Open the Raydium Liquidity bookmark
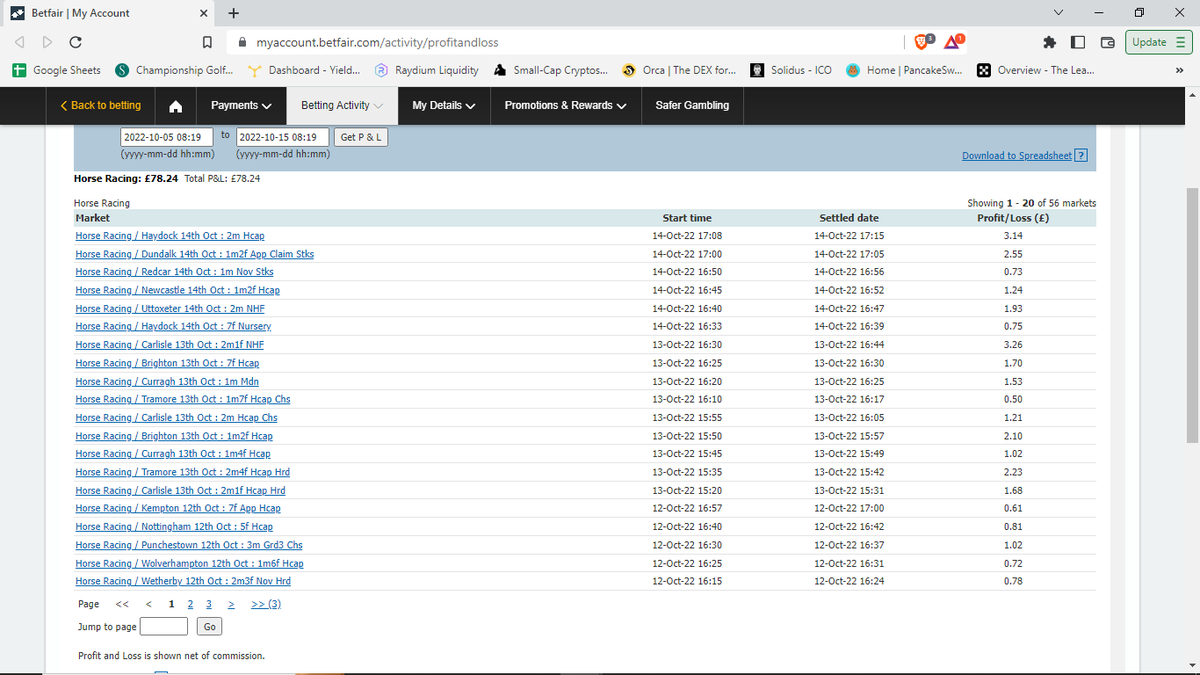 [x=427, y=70]
